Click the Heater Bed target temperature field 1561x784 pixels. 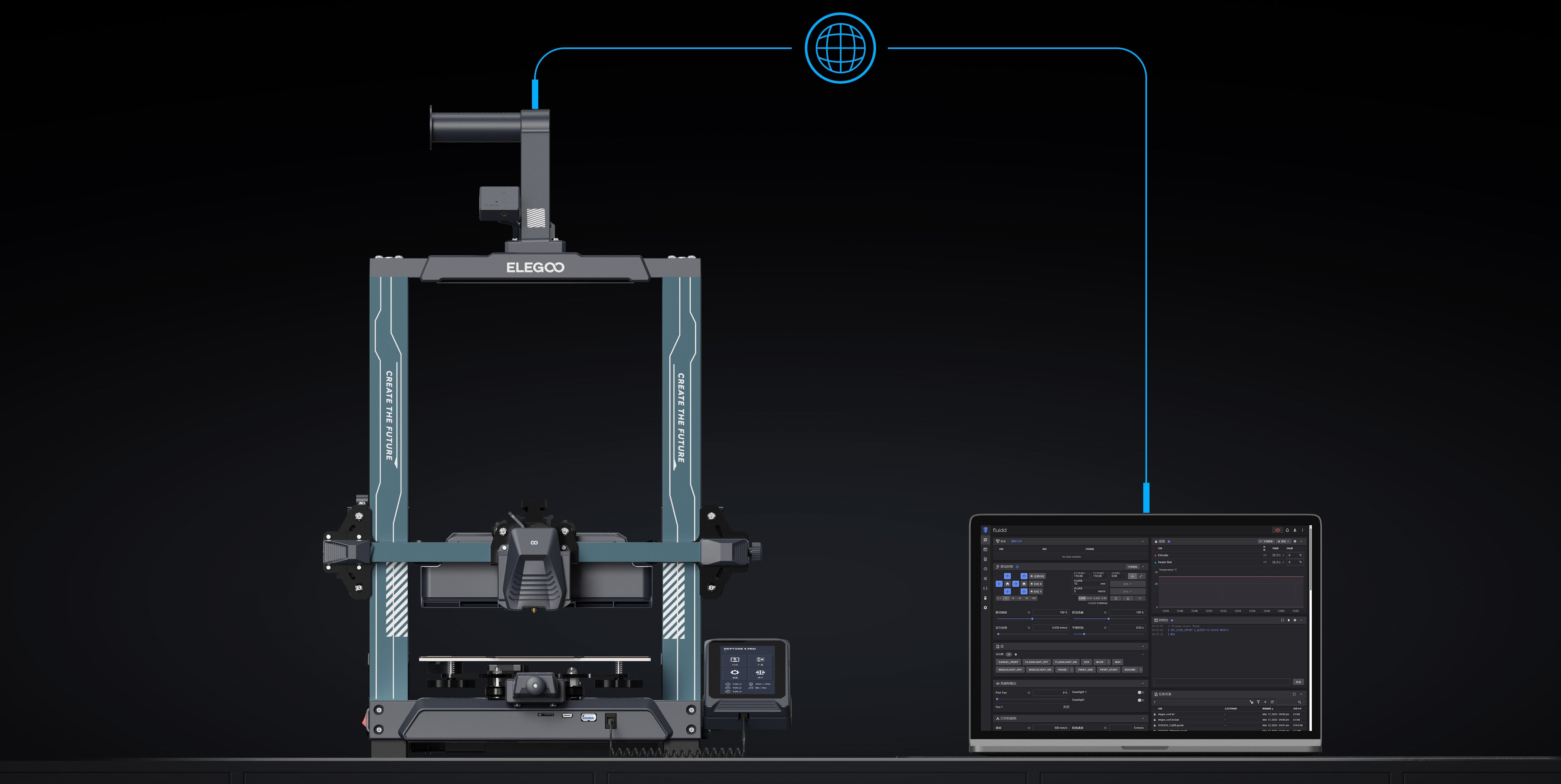[x=1296, y=562]
